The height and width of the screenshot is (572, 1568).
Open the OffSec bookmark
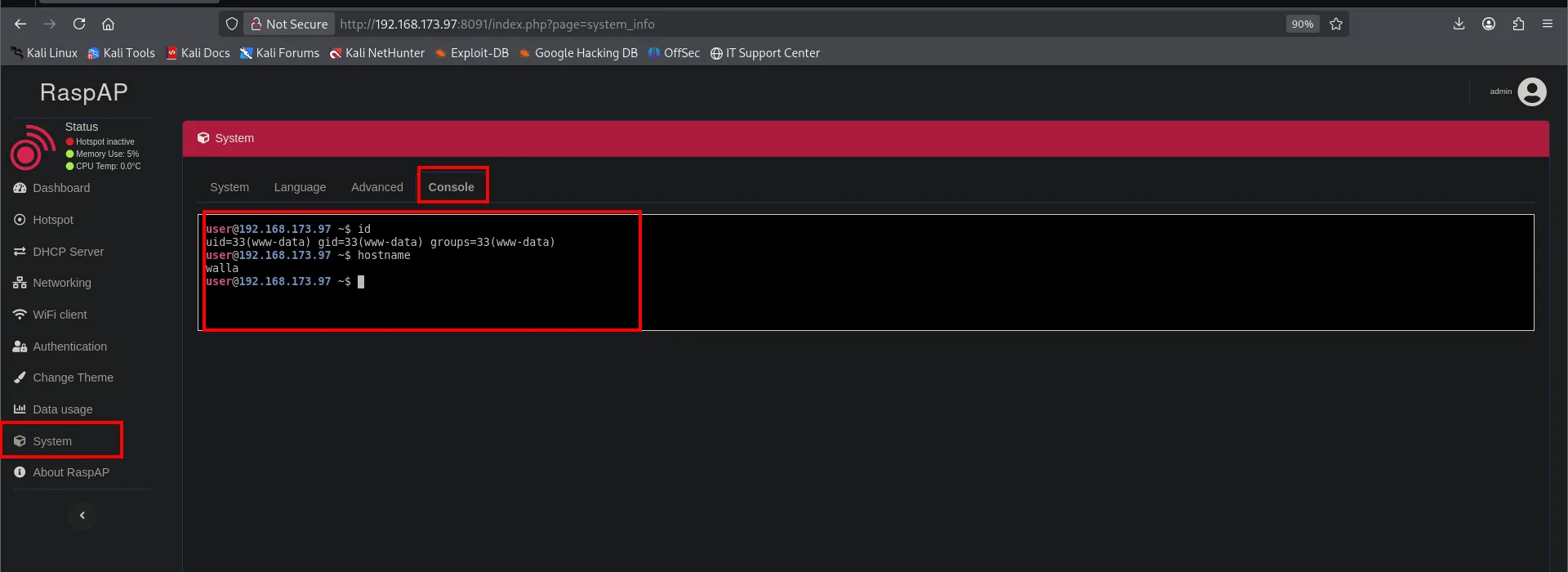click(674, 53)
